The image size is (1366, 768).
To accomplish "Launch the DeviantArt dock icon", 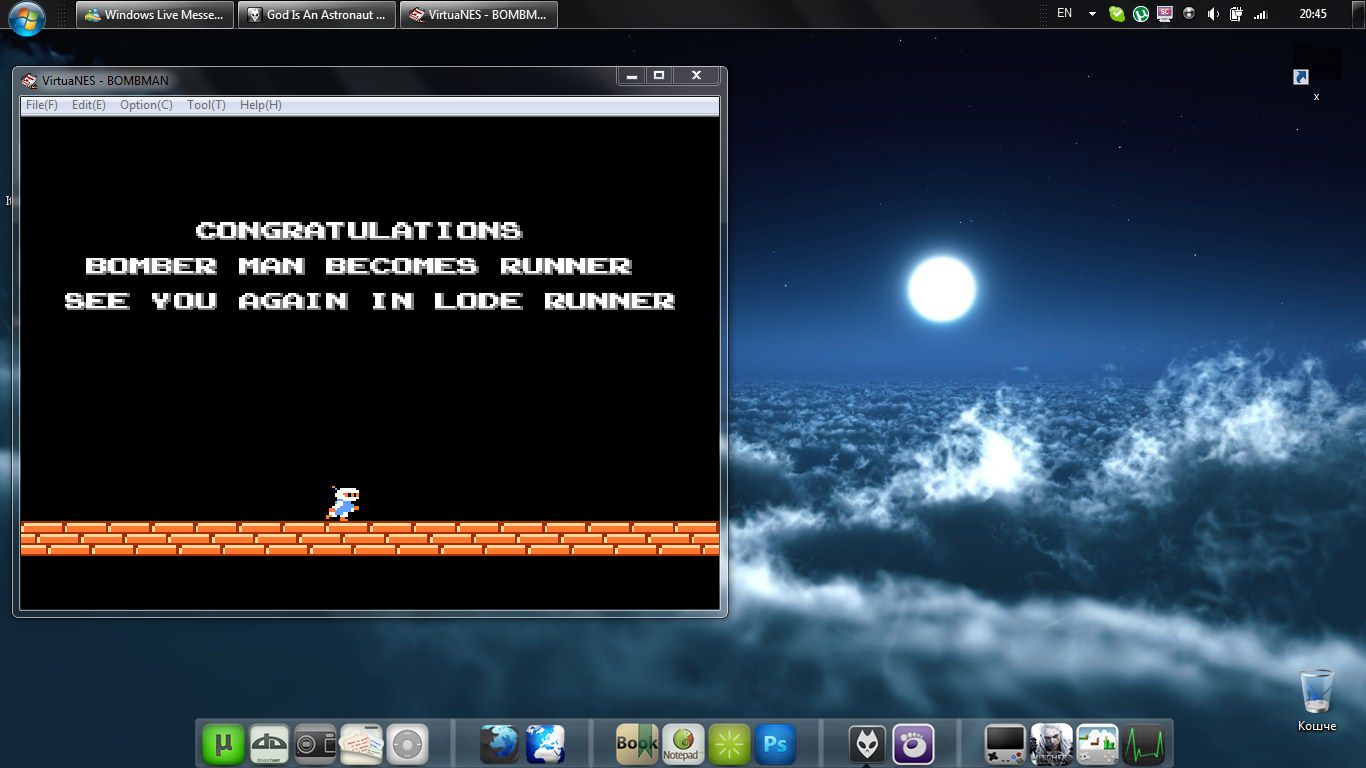I will click(270, 744).
